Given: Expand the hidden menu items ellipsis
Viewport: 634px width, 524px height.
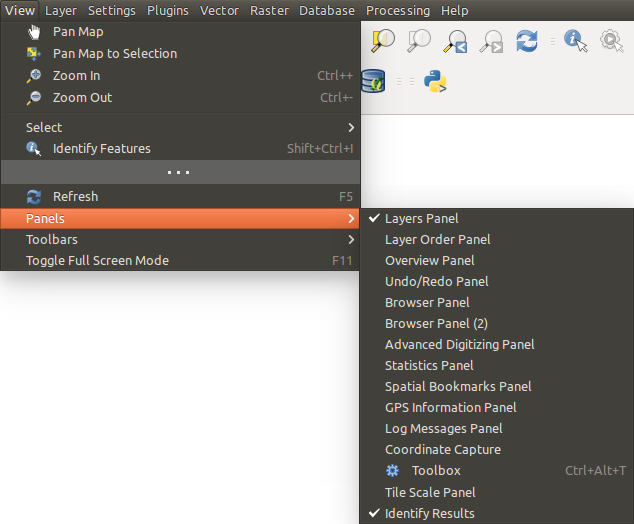Looking at the screenshot, I should 179,172.
